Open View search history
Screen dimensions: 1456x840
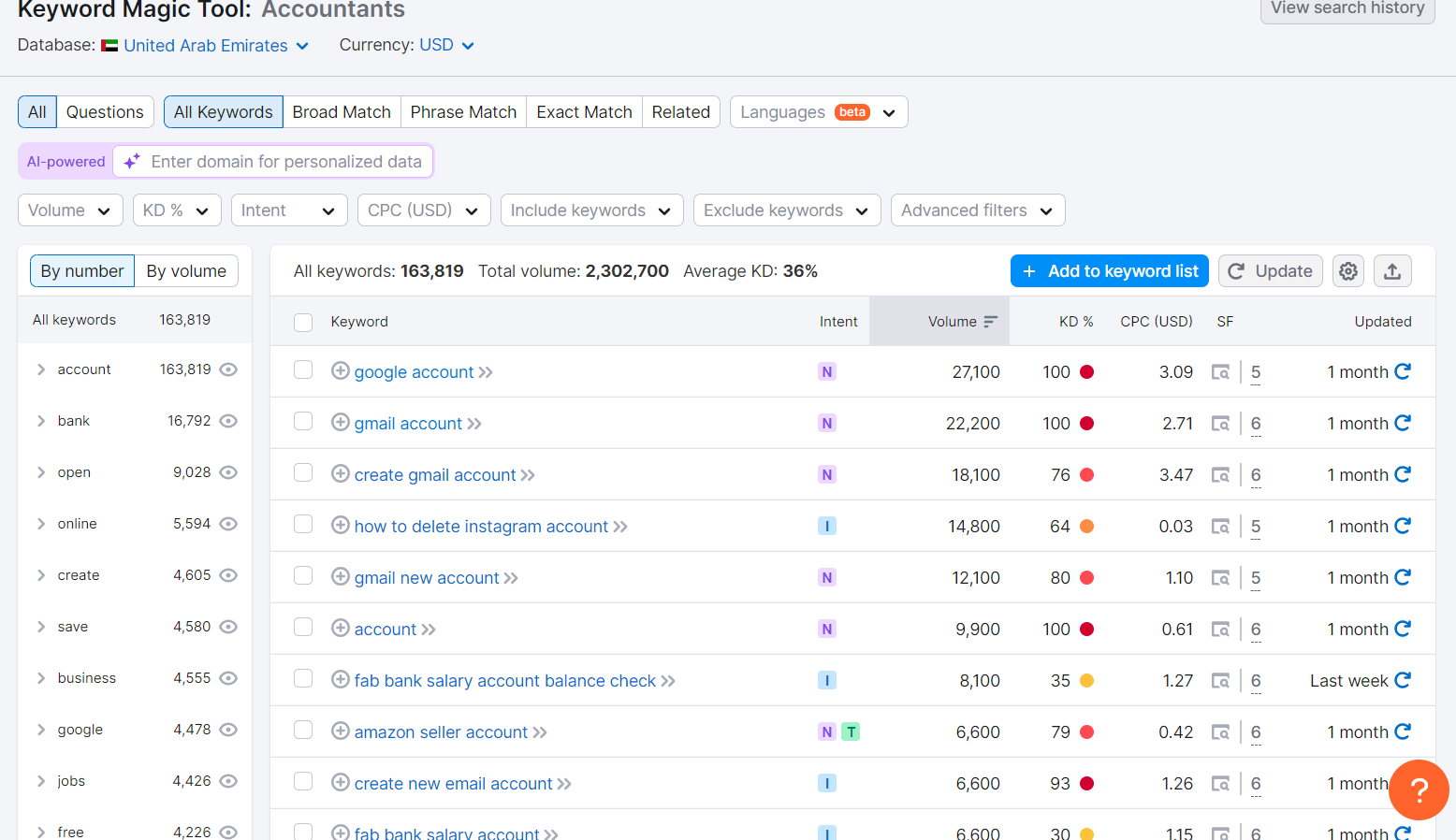(1347, 9)
